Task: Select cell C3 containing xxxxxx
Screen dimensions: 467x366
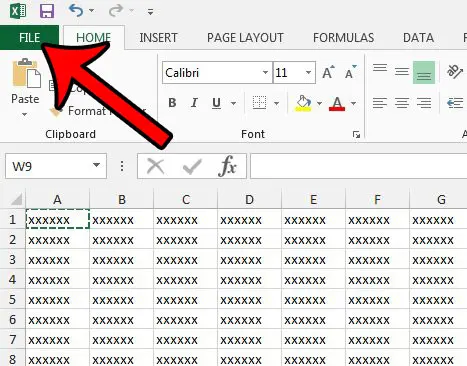Action: point(185,259)
